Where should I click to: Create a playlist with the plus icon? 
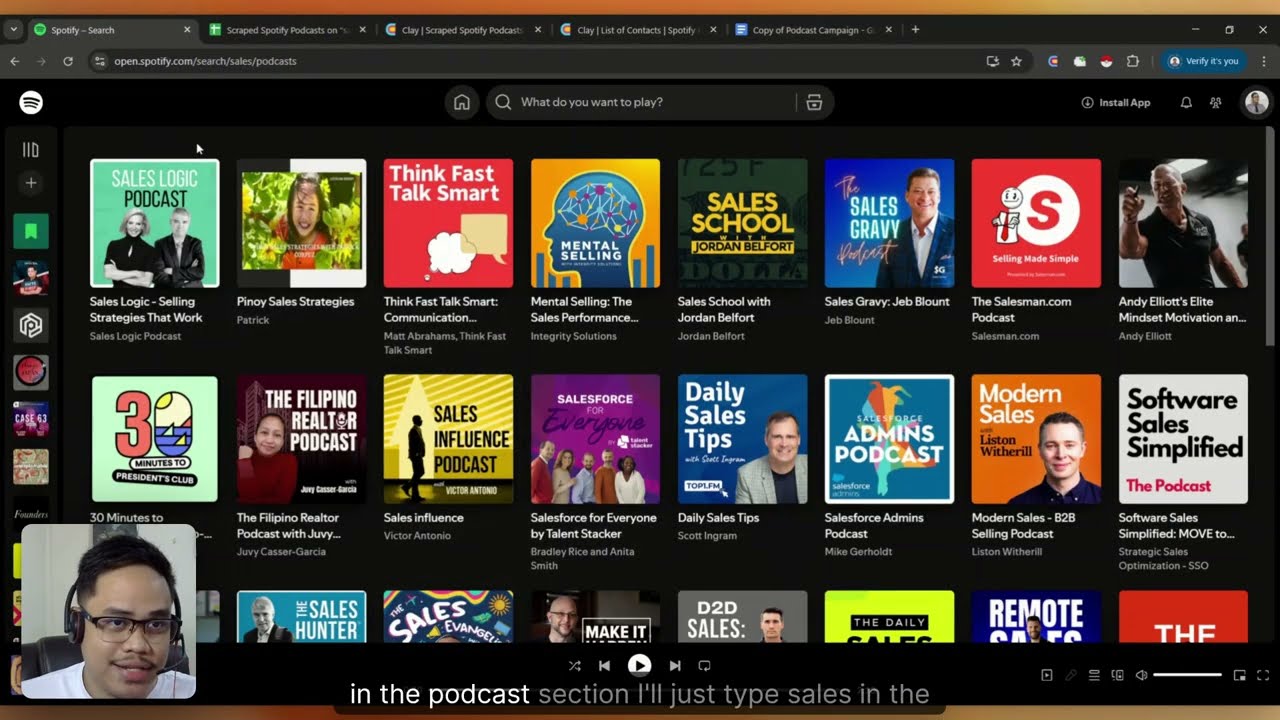coord(31,183)
